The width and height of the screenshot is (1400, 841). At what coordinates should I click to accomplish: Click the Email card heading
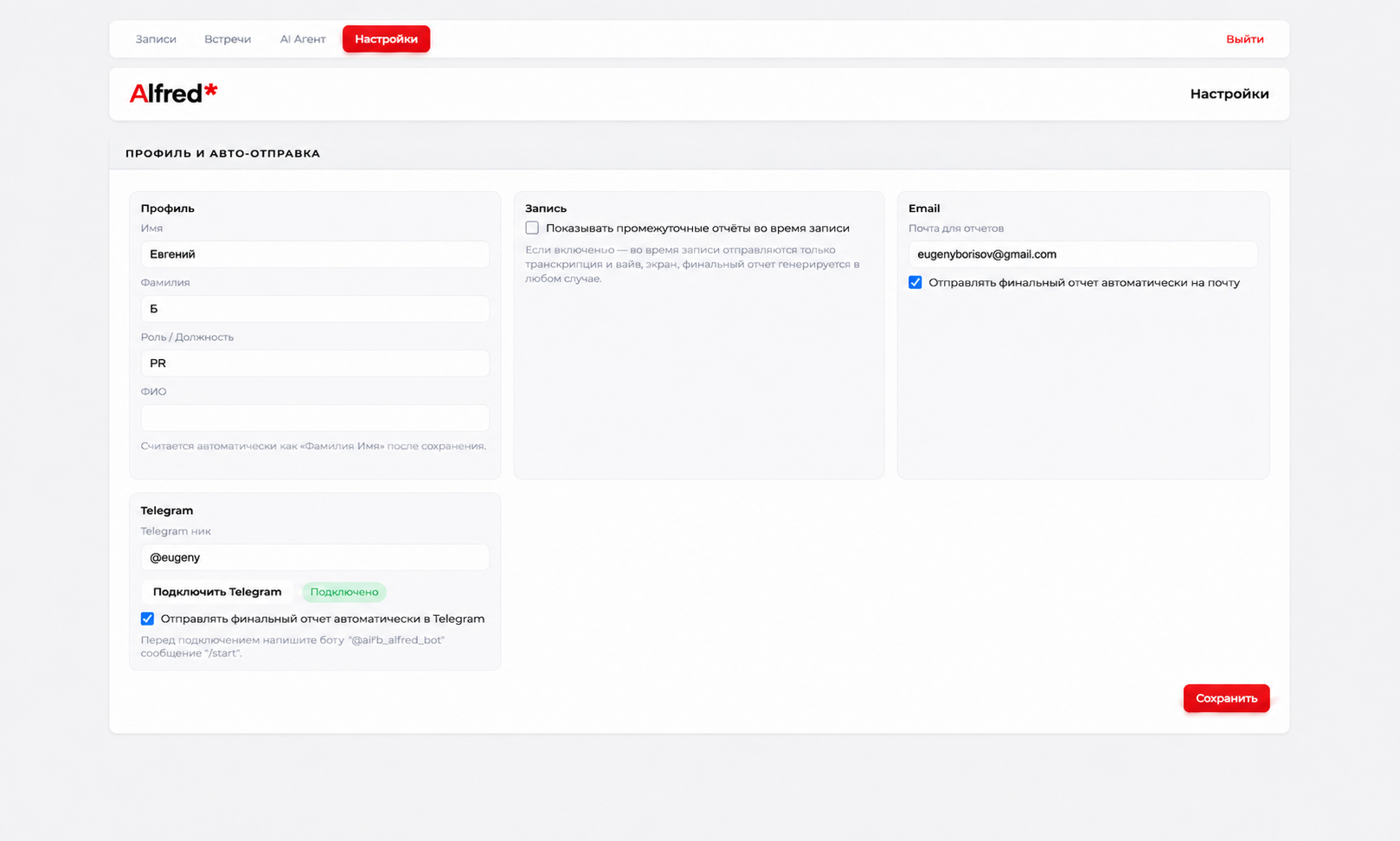pyautogui.click(x=924, y=209)
